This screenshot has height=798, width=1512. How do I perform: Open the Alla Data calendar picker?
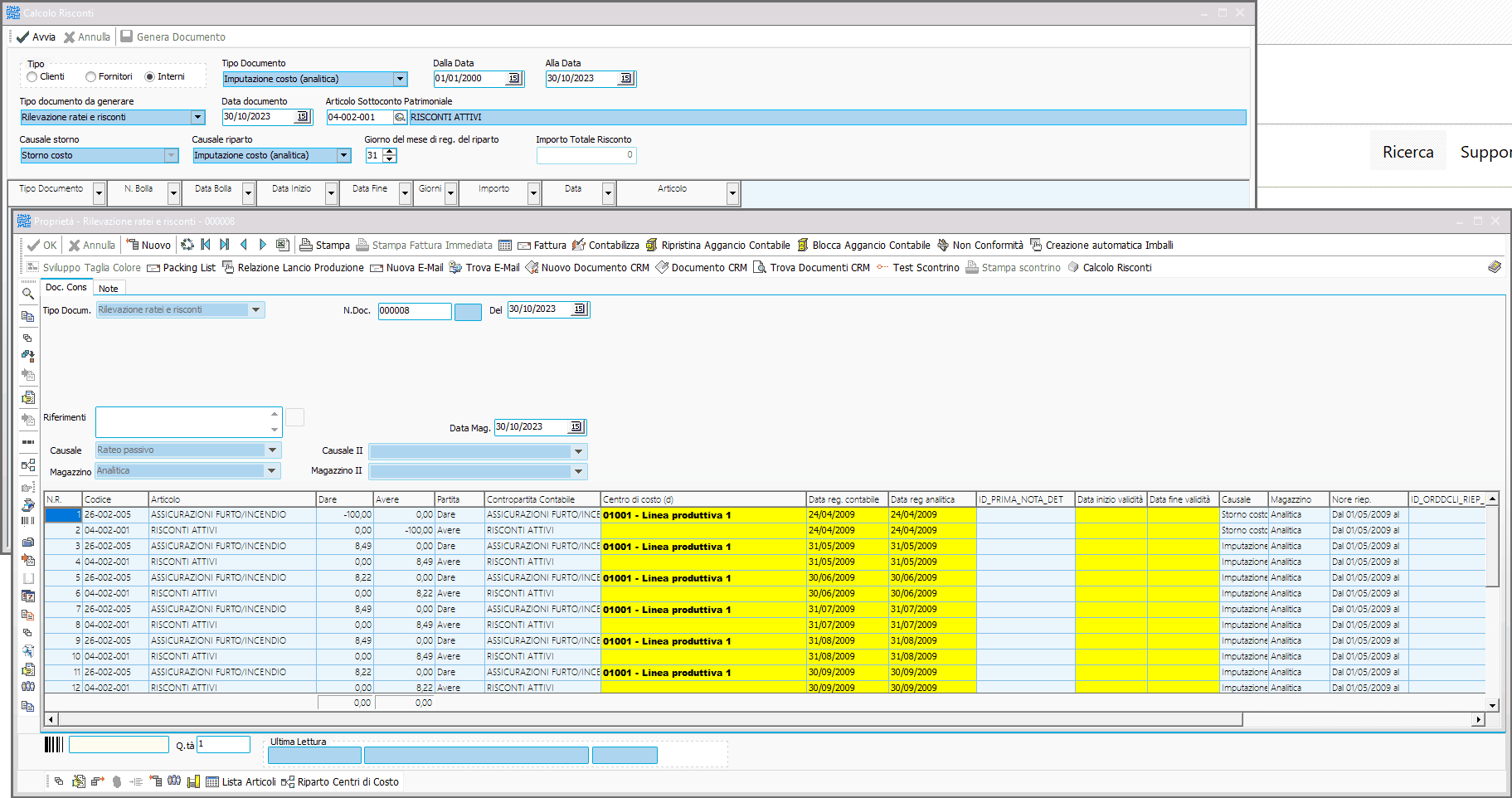point(626,78)
